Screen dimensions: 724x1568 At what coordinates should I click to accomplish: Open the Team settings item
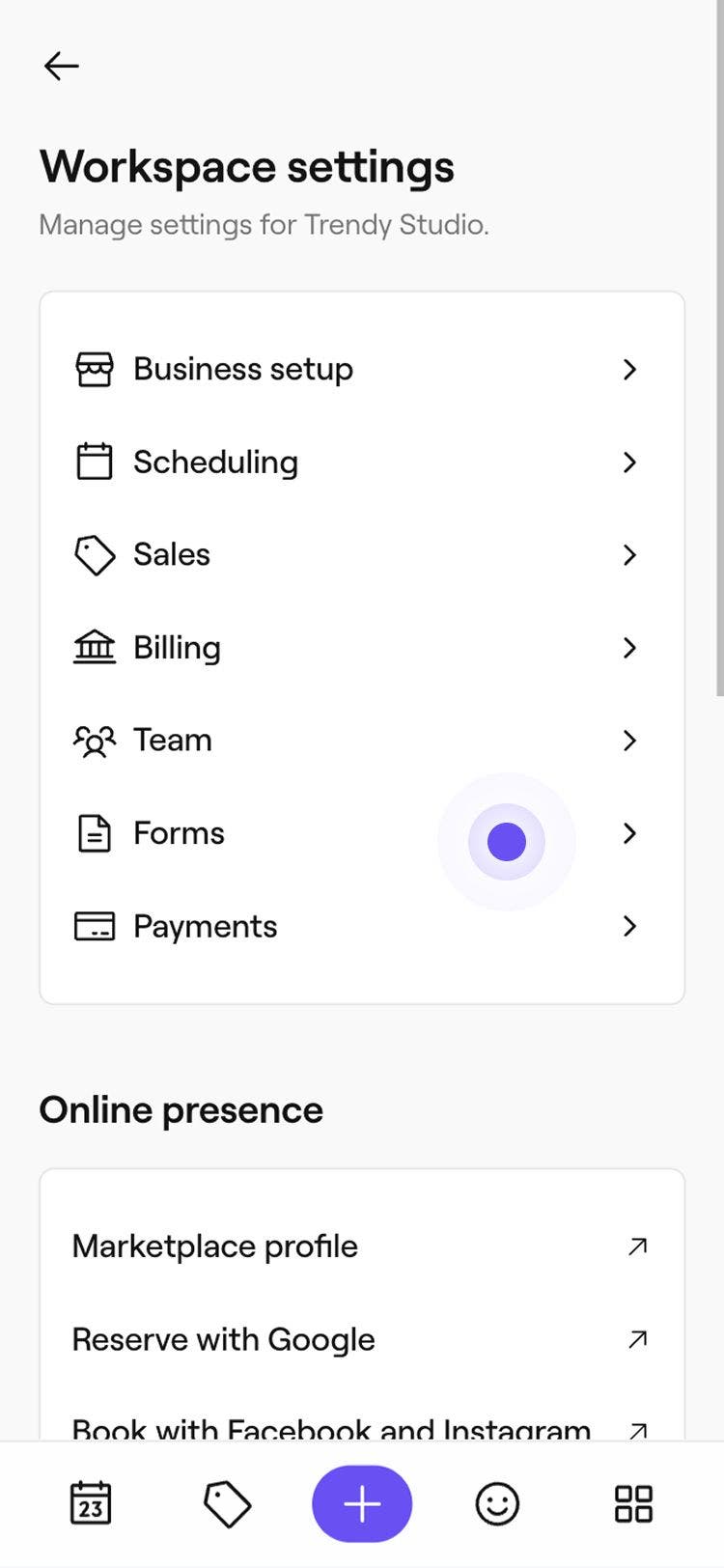point(173,741)
